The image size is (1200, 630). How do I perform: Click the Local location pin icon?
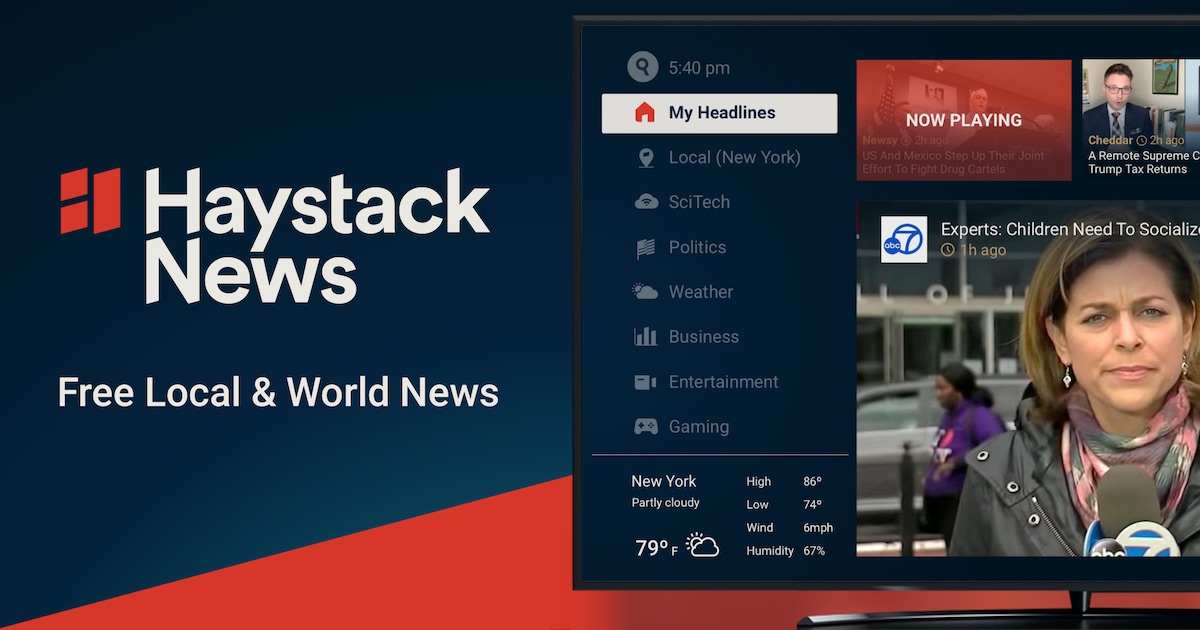646,158
